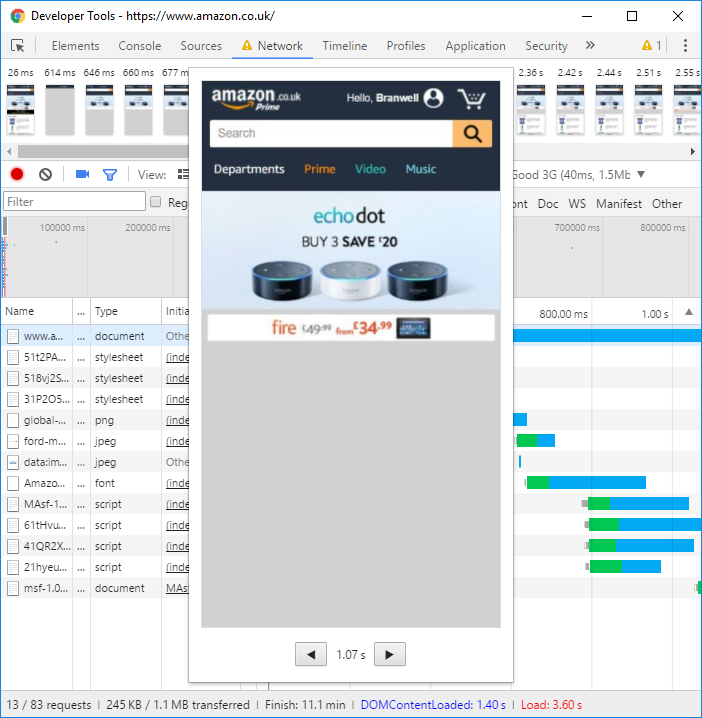The image size is (702, 718).
Task: Switch to the Console tab
Action: (140, 46)
